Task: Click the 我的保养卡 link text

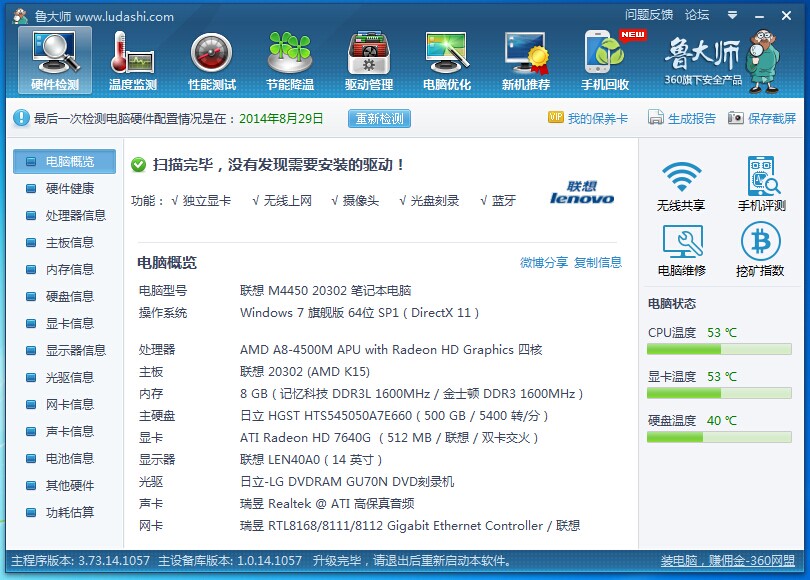Action: coord(598,118)
